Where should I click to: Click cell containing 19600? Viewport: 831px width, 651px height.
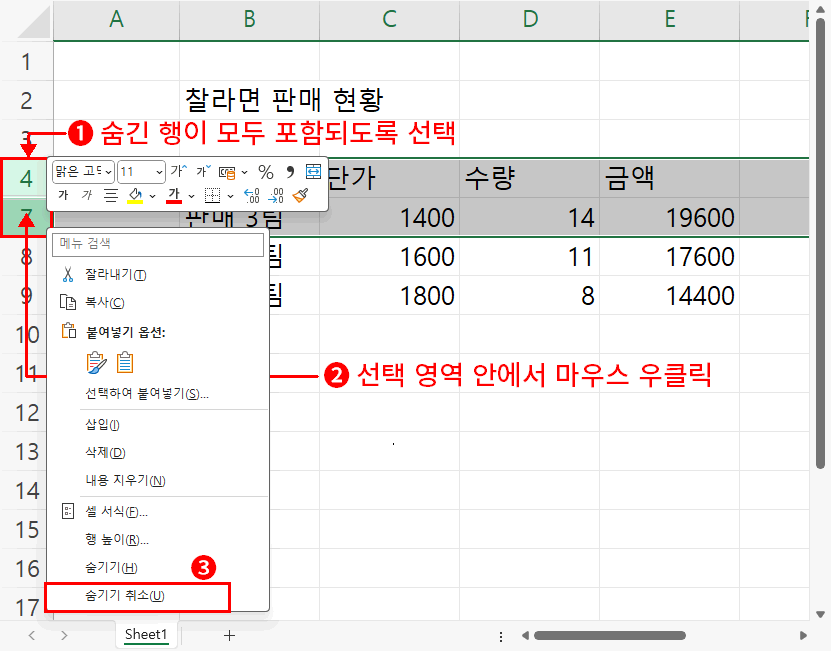[669, 217]
